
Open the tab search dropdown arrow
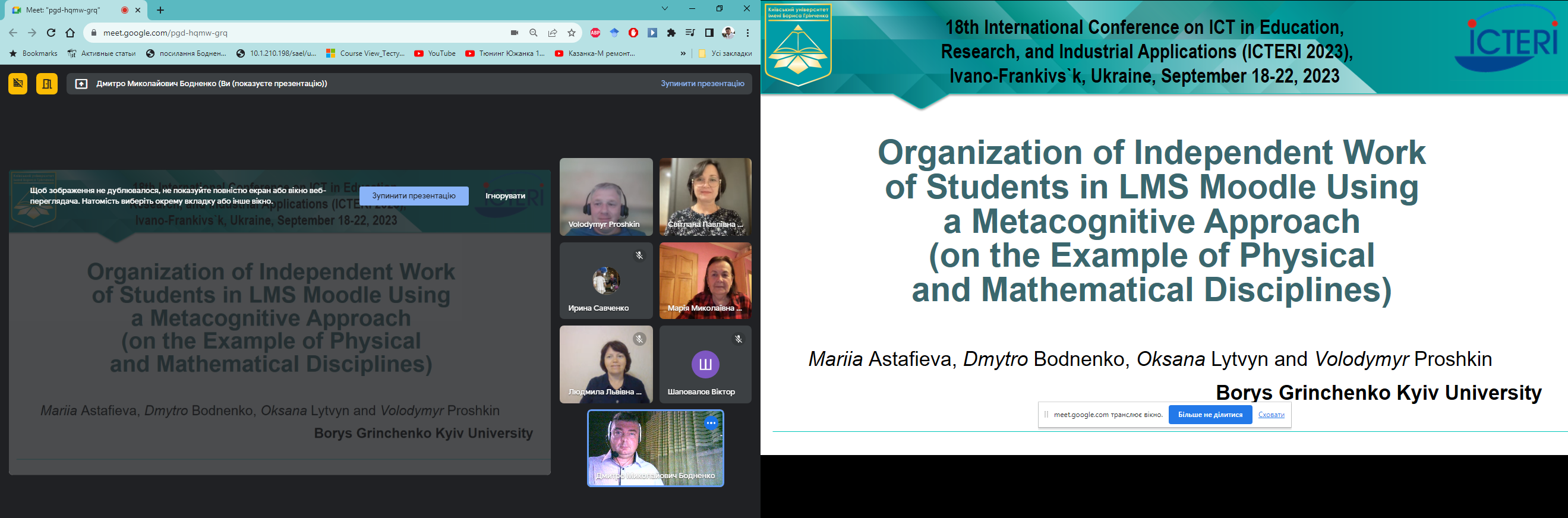[x=665, y=9]
